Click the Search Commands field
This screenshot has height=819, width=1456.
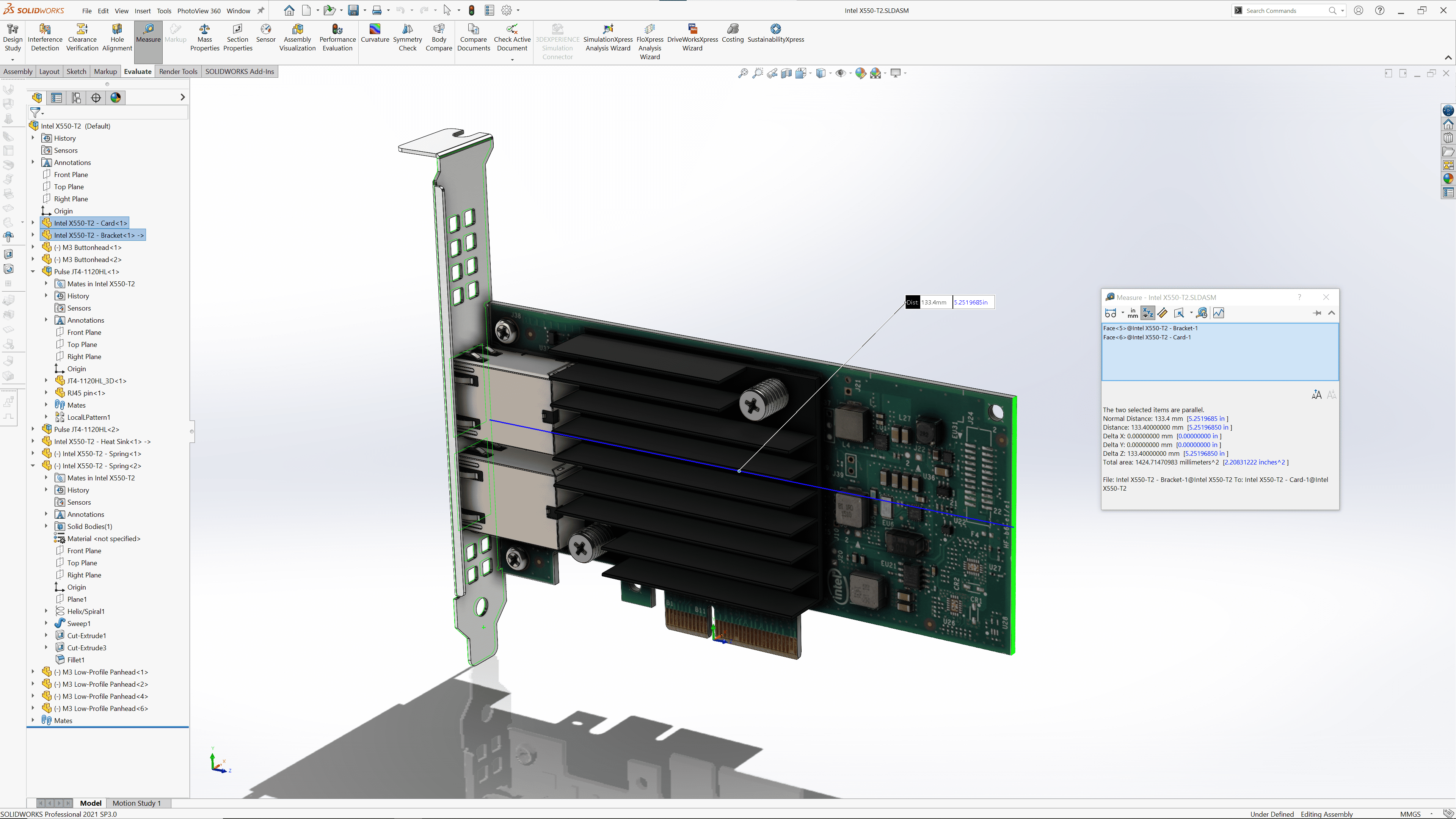click(x=1283, y=11)
